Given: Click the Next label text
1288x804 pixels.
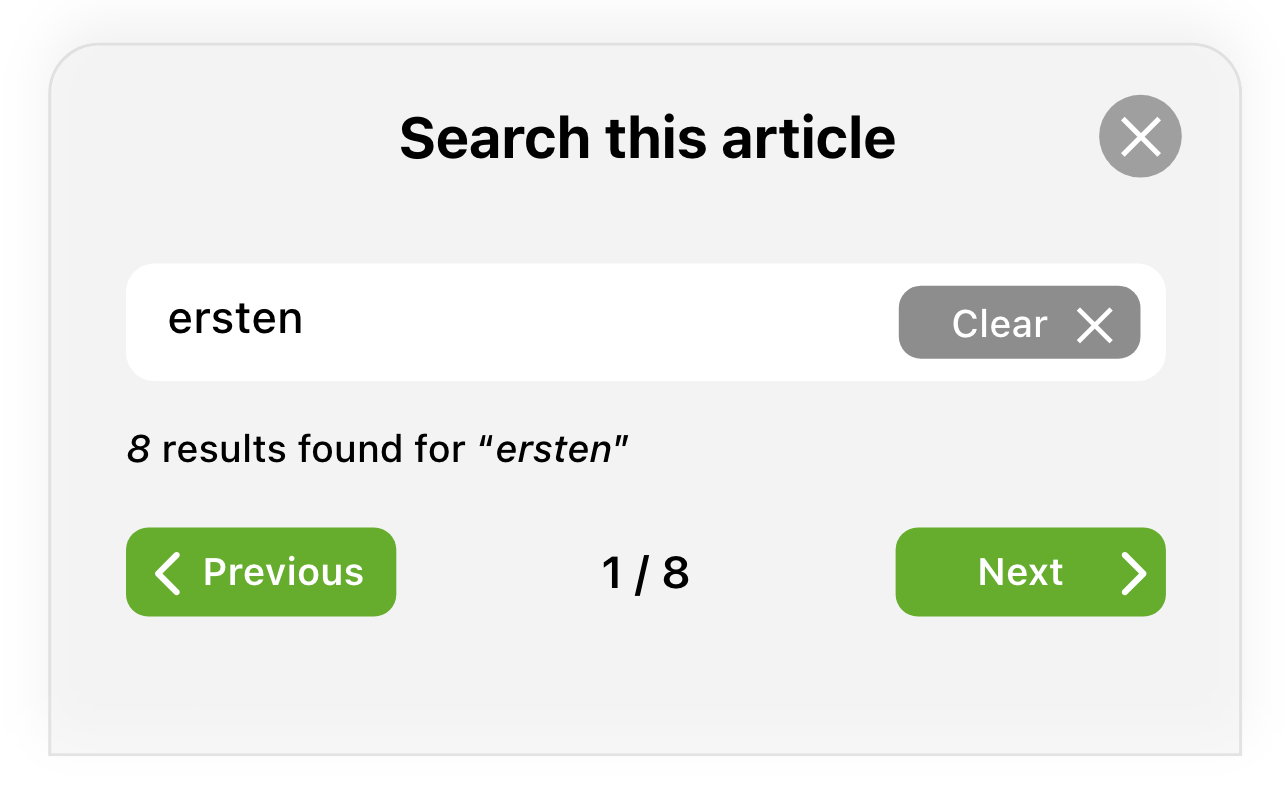Looking at the screenshot, I should [x=1020, y=572].
